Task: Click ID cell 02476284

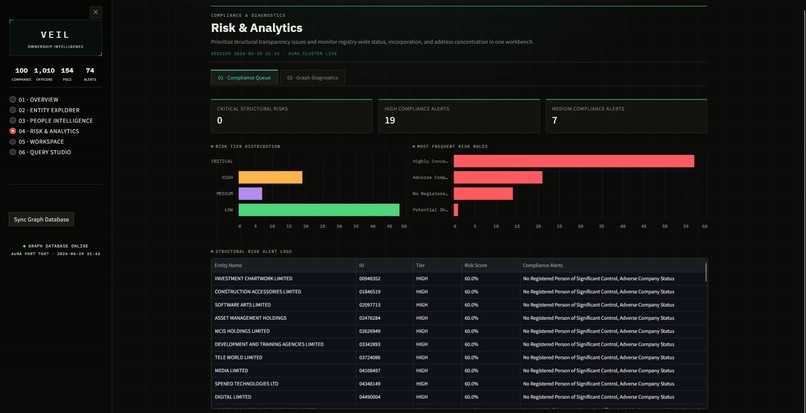Action: click(384, 318)
